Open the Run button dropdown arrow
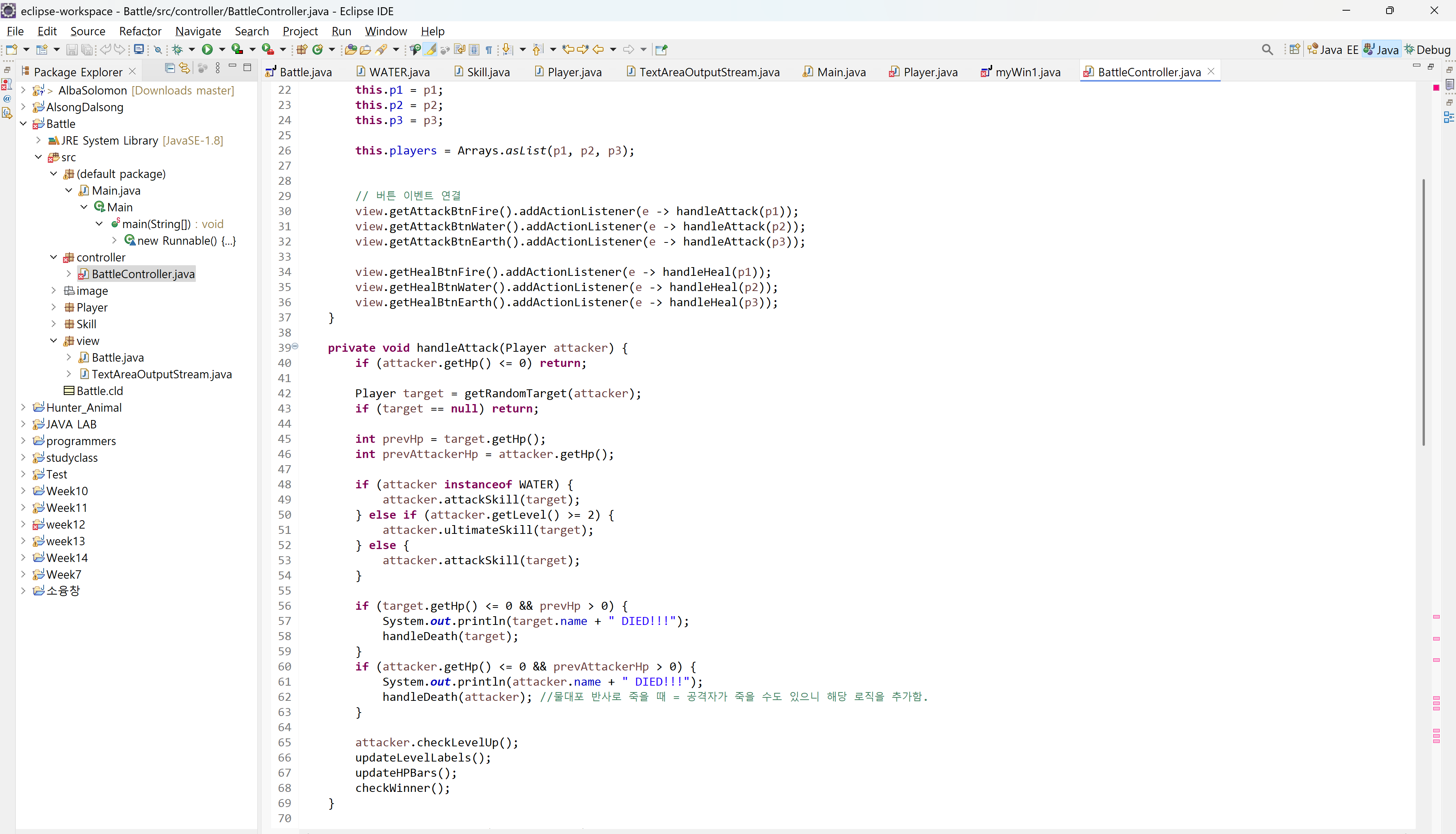This screenshot has width=1456, height=834. click(222, 50)
